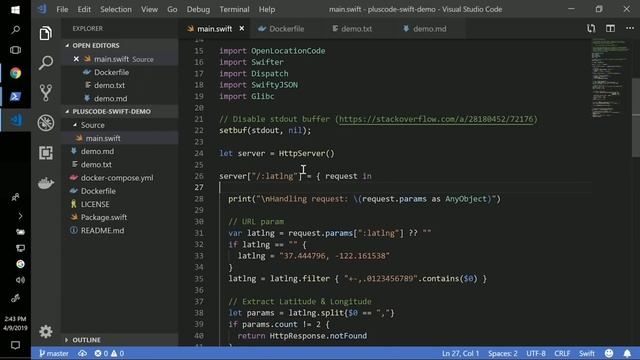Open docker-compose.yml in file tree

(x=117, y=178)
